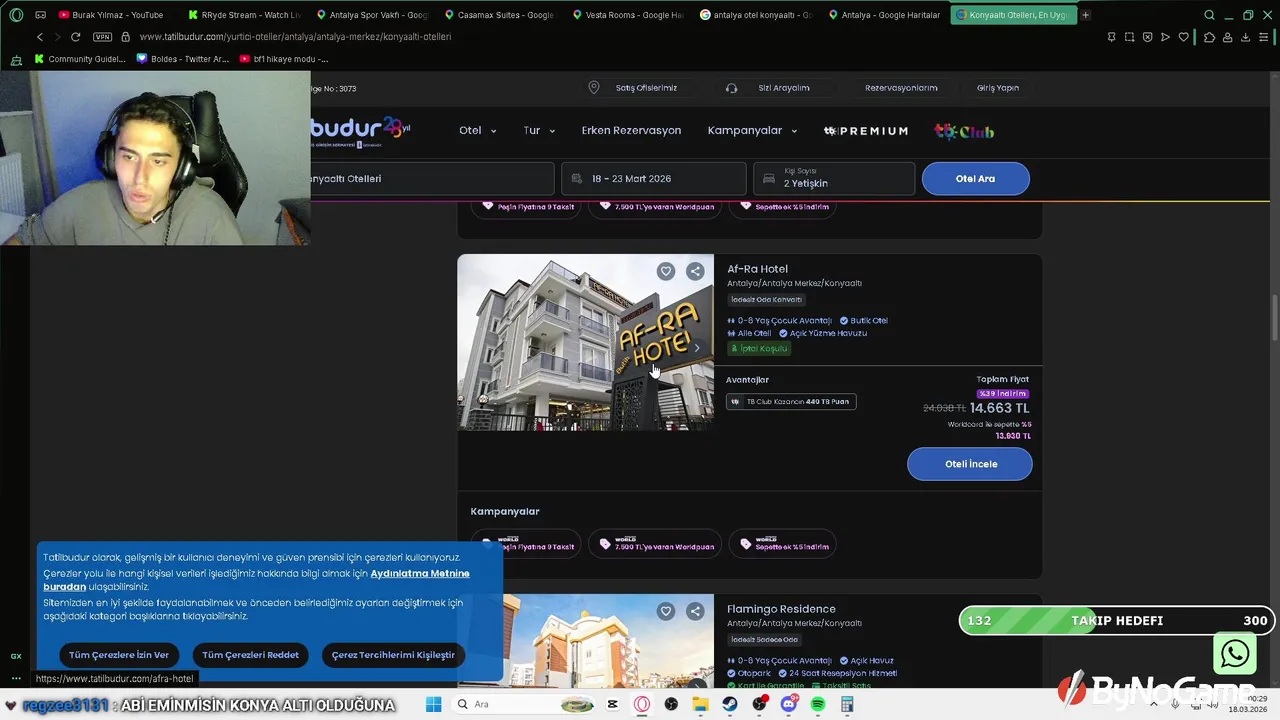Reload the page in browser toolbar
The width and height of the screenshot is (1280, 720).
click(x=75, y=37)
